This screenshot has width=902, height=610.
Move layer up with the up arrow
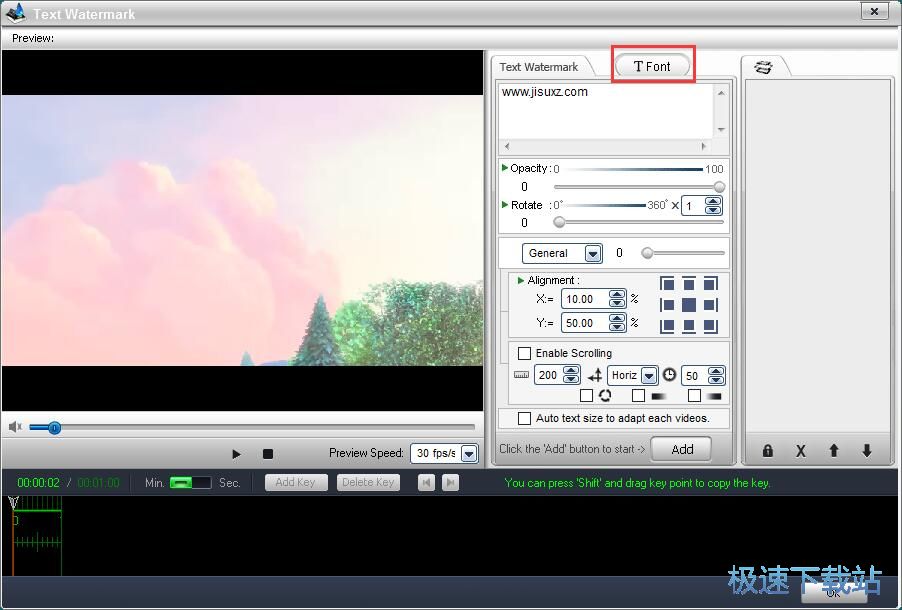tap(834, 451)
